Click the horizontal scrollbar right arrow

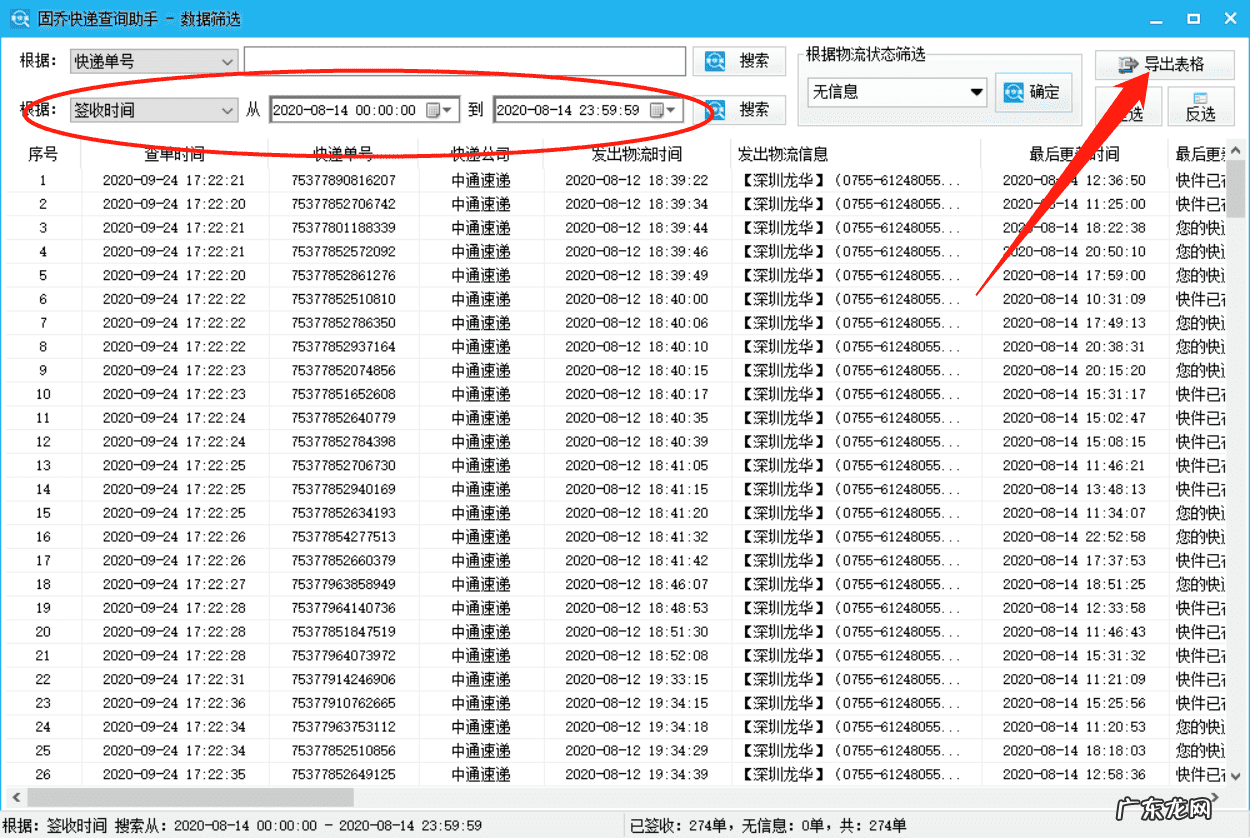pyautogui.click(x=1214, y=797)
